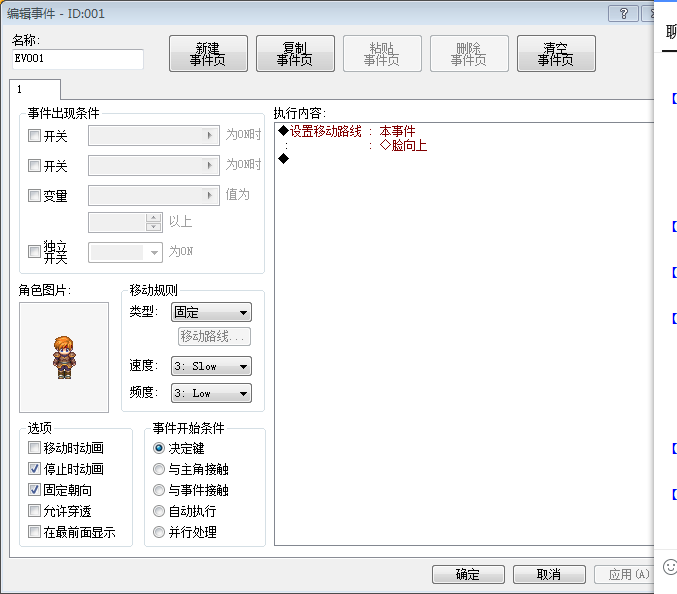Click the 粘贴事件页 button

click(382, 54)
